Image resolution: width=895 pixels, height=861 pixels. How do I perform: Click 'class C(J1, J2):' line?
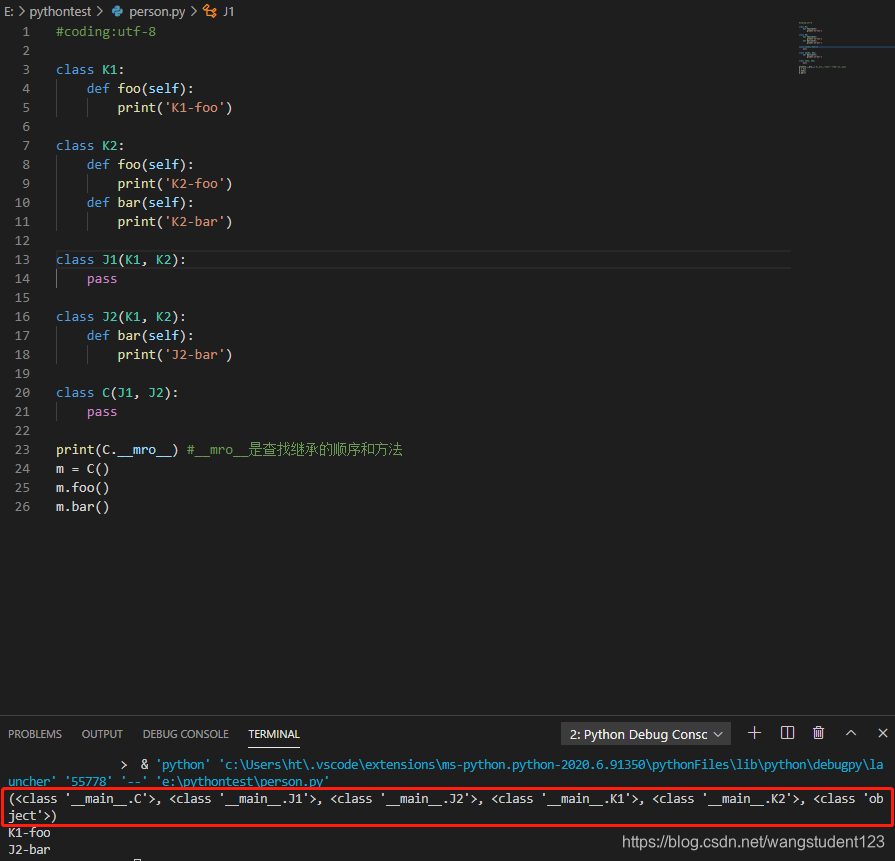pyautogui.click(x=117, y=393)
